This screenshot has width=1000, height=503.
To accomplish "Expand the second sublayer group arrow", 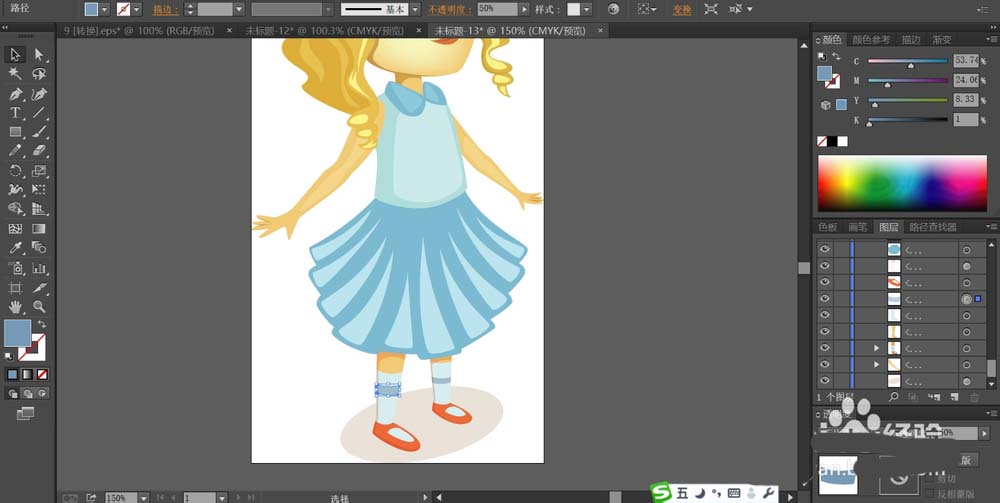I will pos(876,365).
